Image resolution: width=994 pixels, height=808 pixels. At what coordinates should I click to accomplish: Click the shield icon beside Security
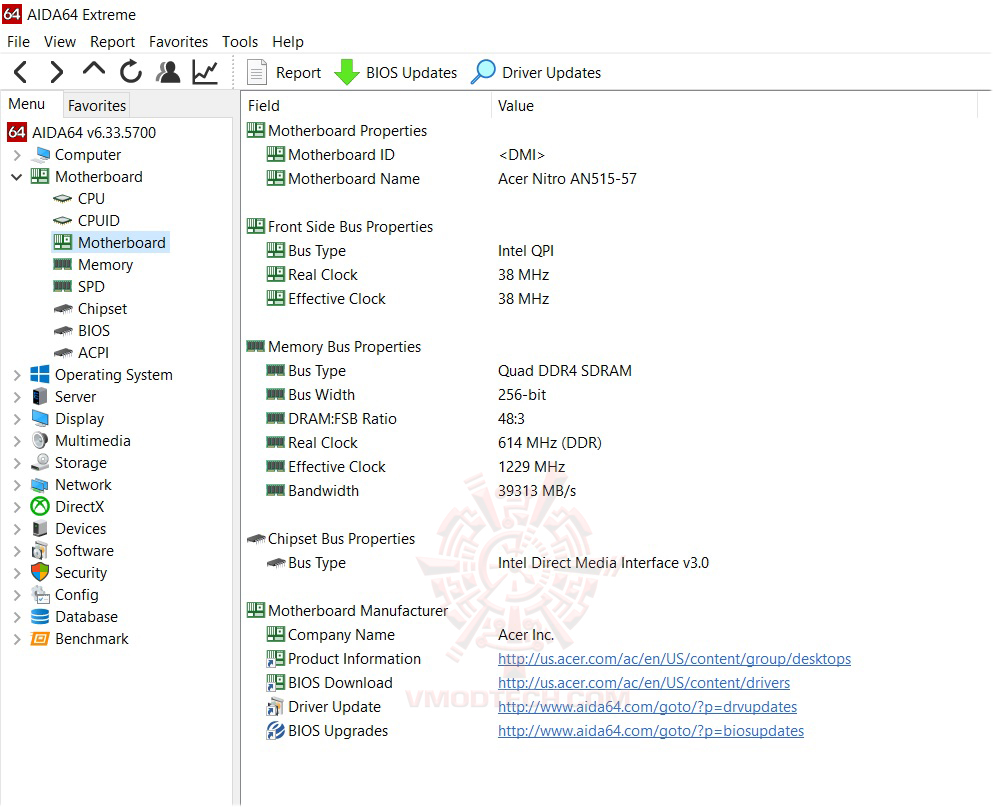click(40, 572)
